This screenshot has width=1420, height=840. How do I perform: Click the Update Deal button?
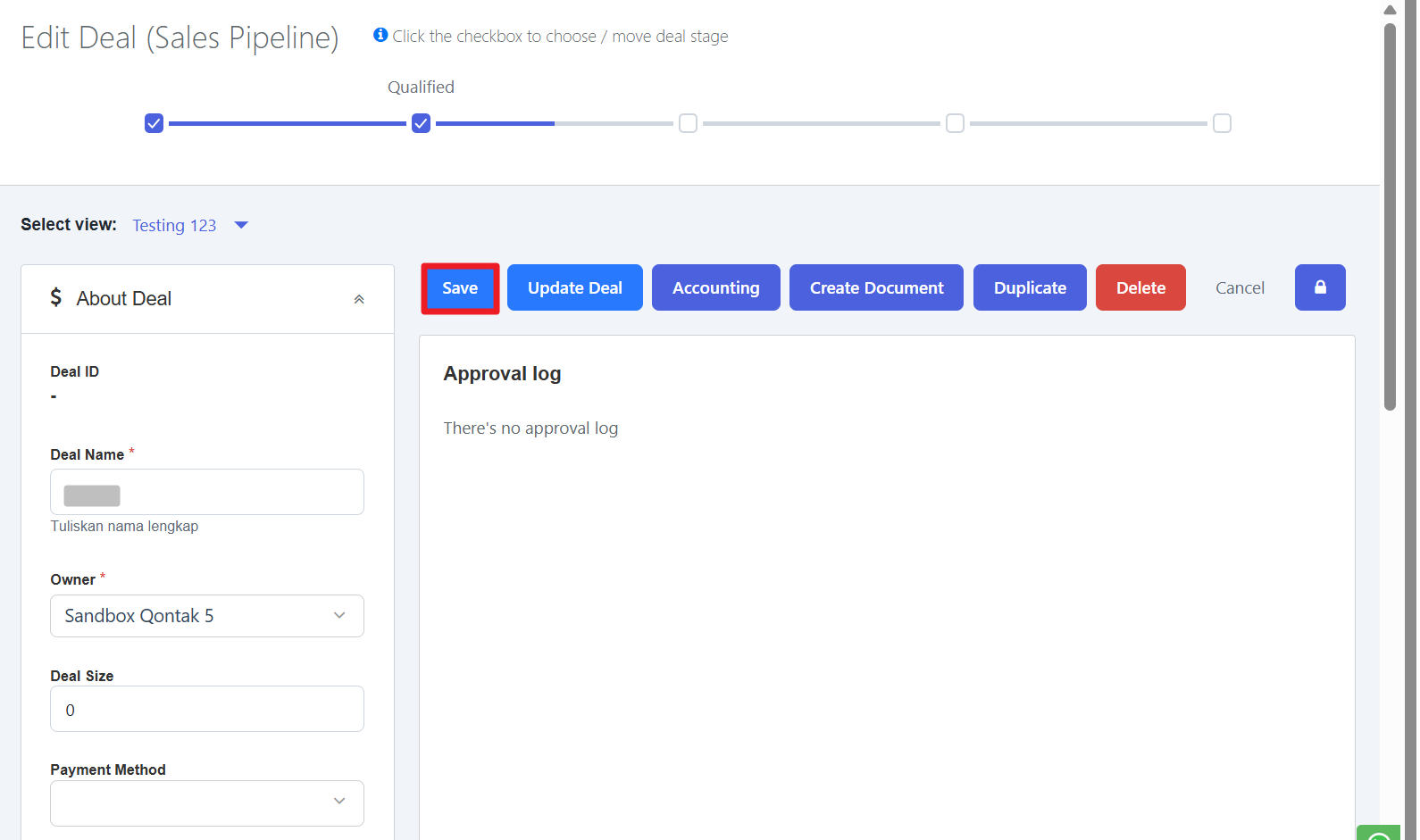574,288
